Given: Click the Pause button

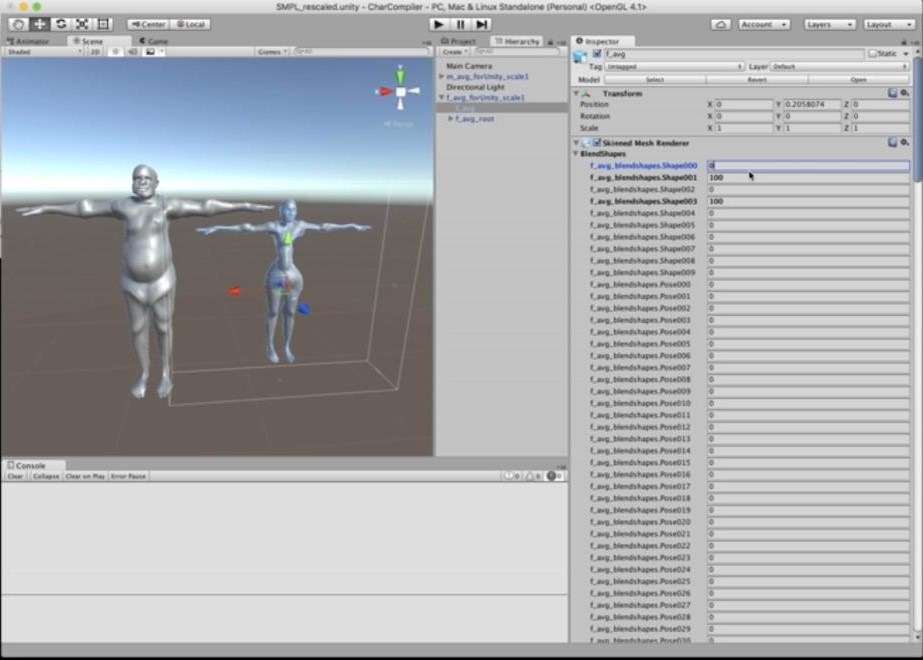Looking at the screenshot, I should (460, 24).
